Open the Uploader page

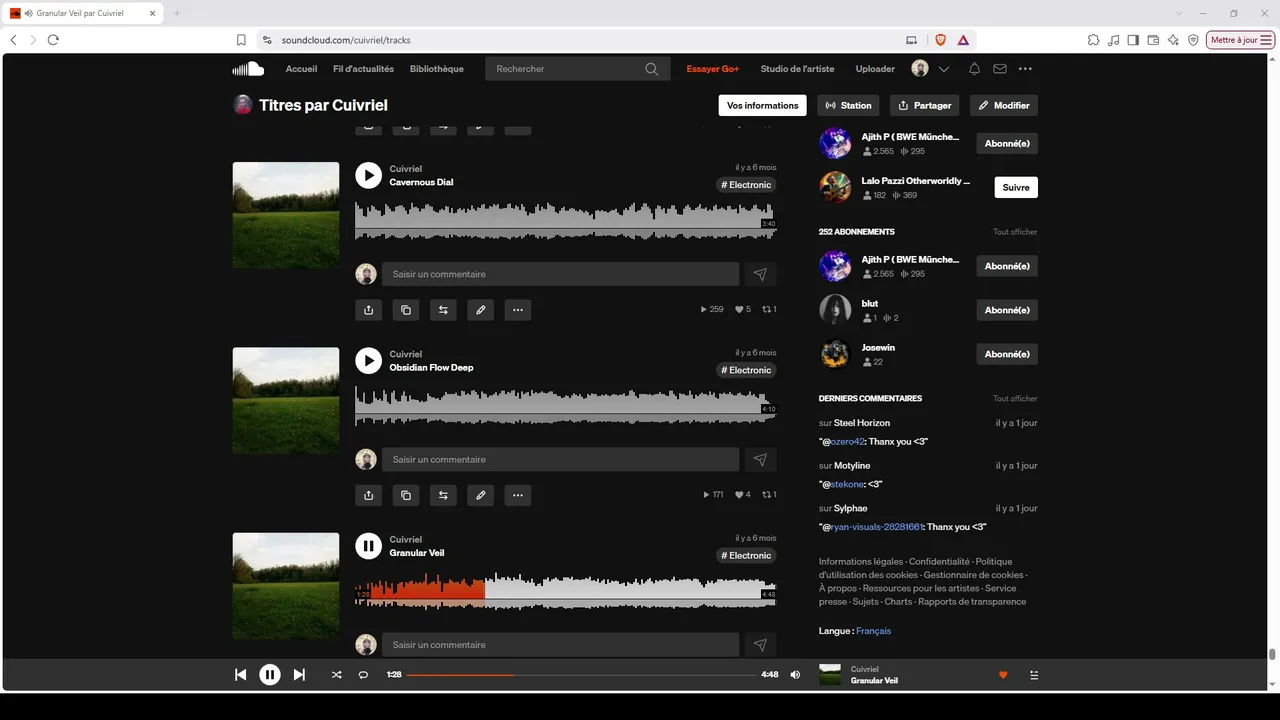(875, 69)
